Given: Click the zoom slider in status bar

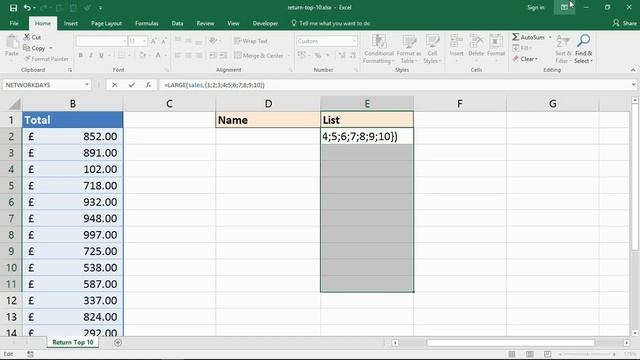Looking at the screenshot, I should pos(587,354).
